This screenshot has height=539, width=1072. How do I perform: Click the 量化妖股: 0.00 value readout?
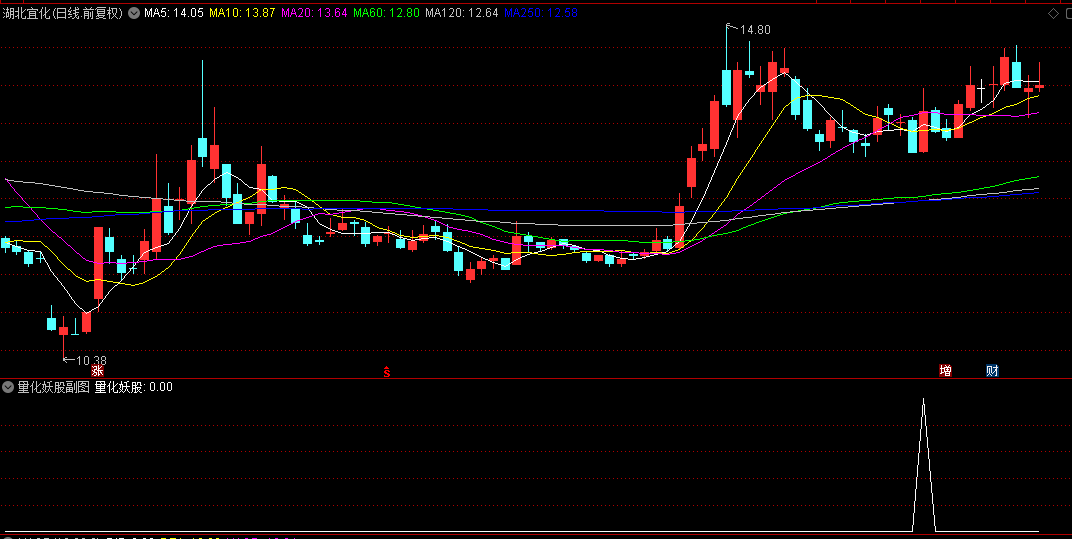tap(133, 387)
